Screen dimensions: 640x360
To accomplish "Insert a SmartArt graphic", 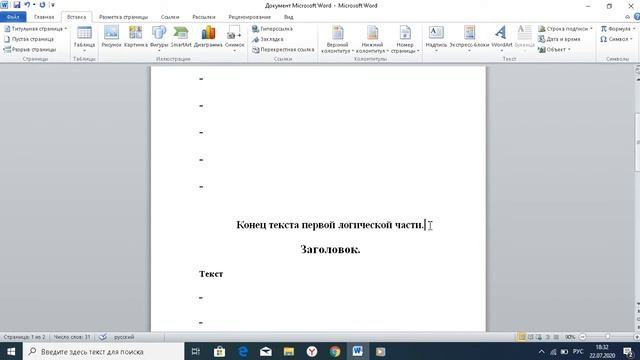I will click(181, 37).
